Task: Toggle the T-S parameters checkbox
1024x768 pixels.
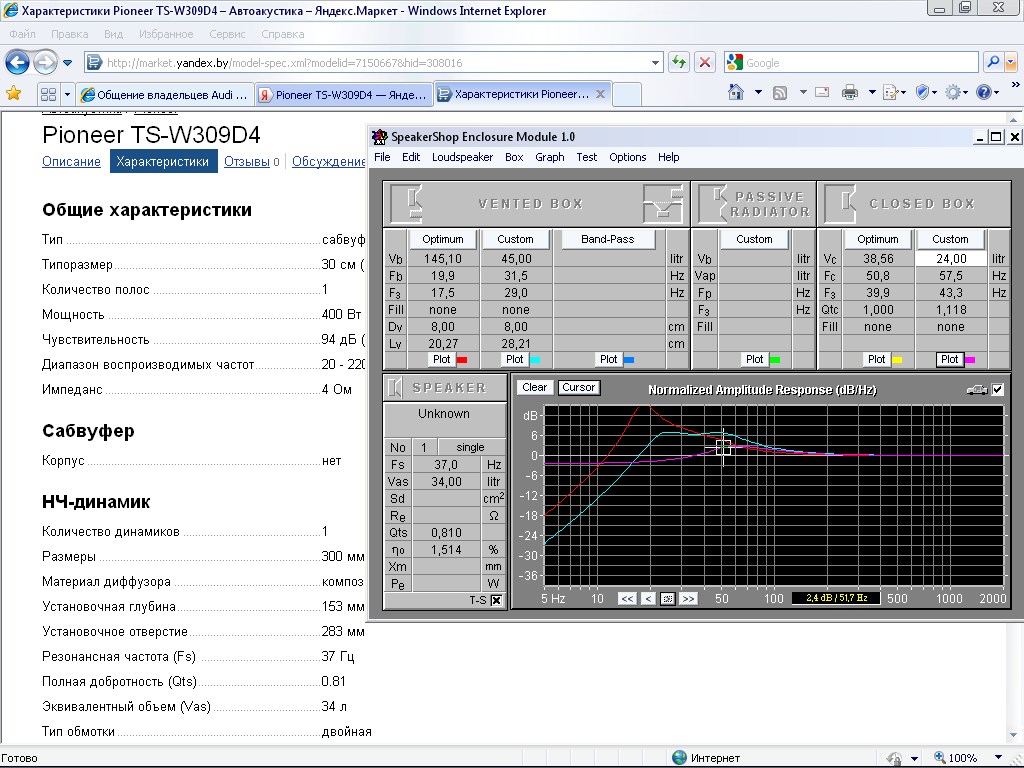Action: [x=496, y=600]
